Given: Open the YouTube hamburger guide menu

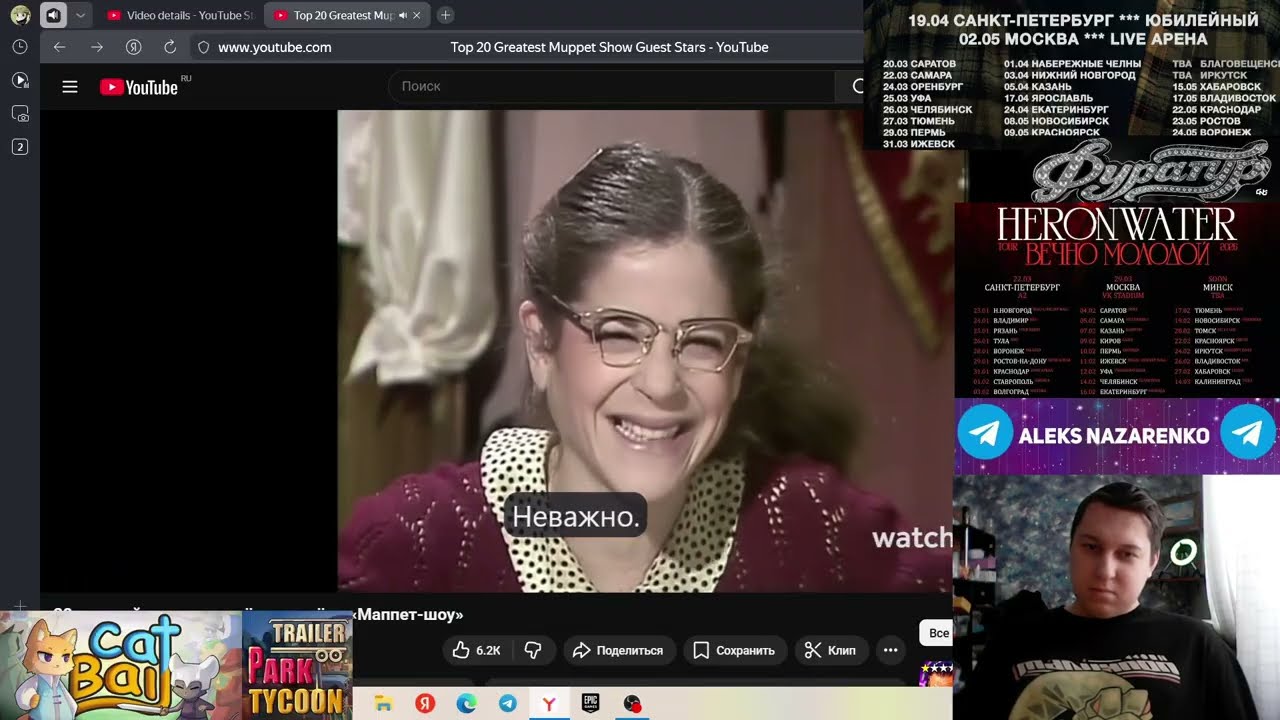Looking at the screenshot, I should point(70,87).
